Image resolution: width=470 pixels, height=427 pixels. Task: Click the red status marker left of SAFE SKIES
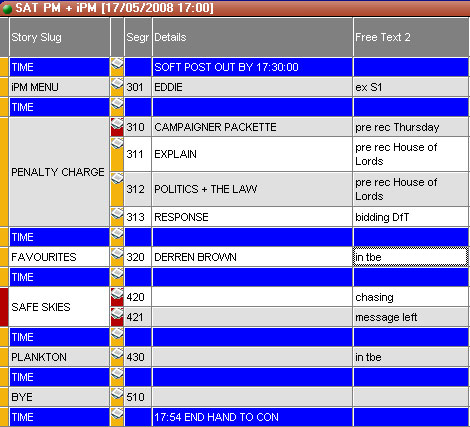[x=4, y=307]
